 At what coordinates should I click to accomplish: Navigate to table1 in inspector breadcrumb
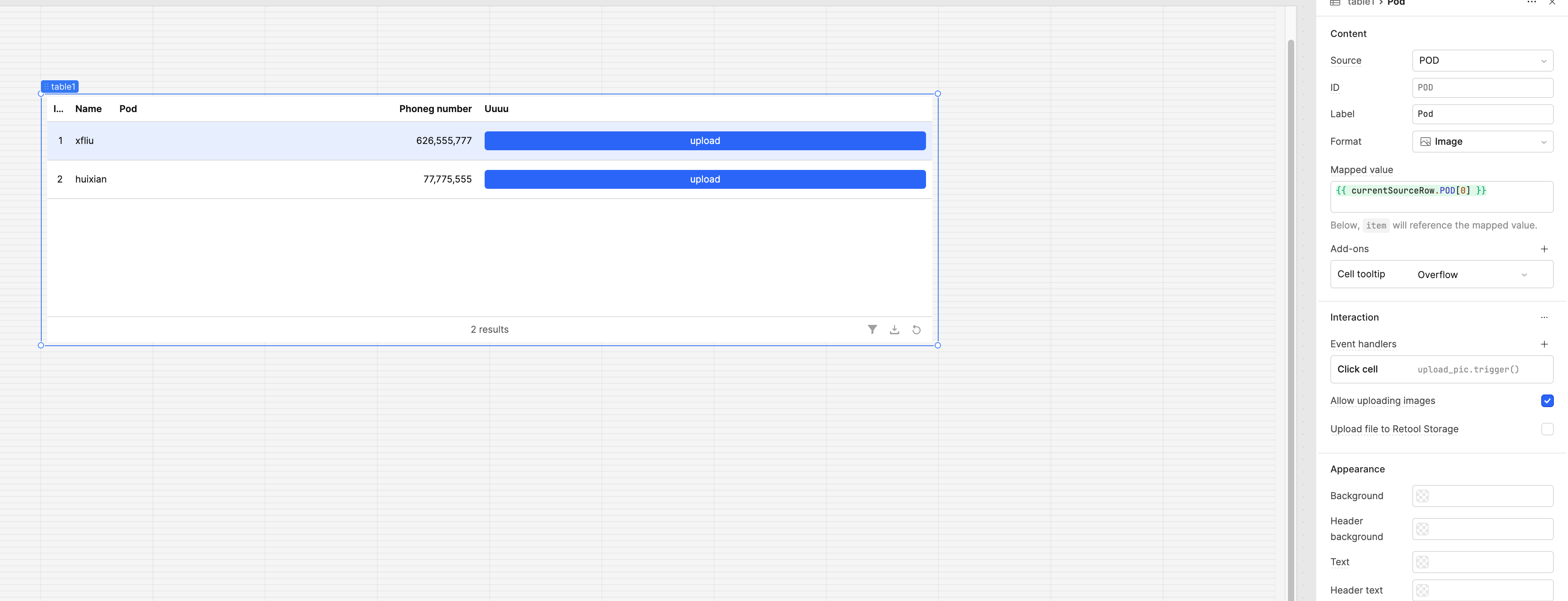coord(1361,2)
